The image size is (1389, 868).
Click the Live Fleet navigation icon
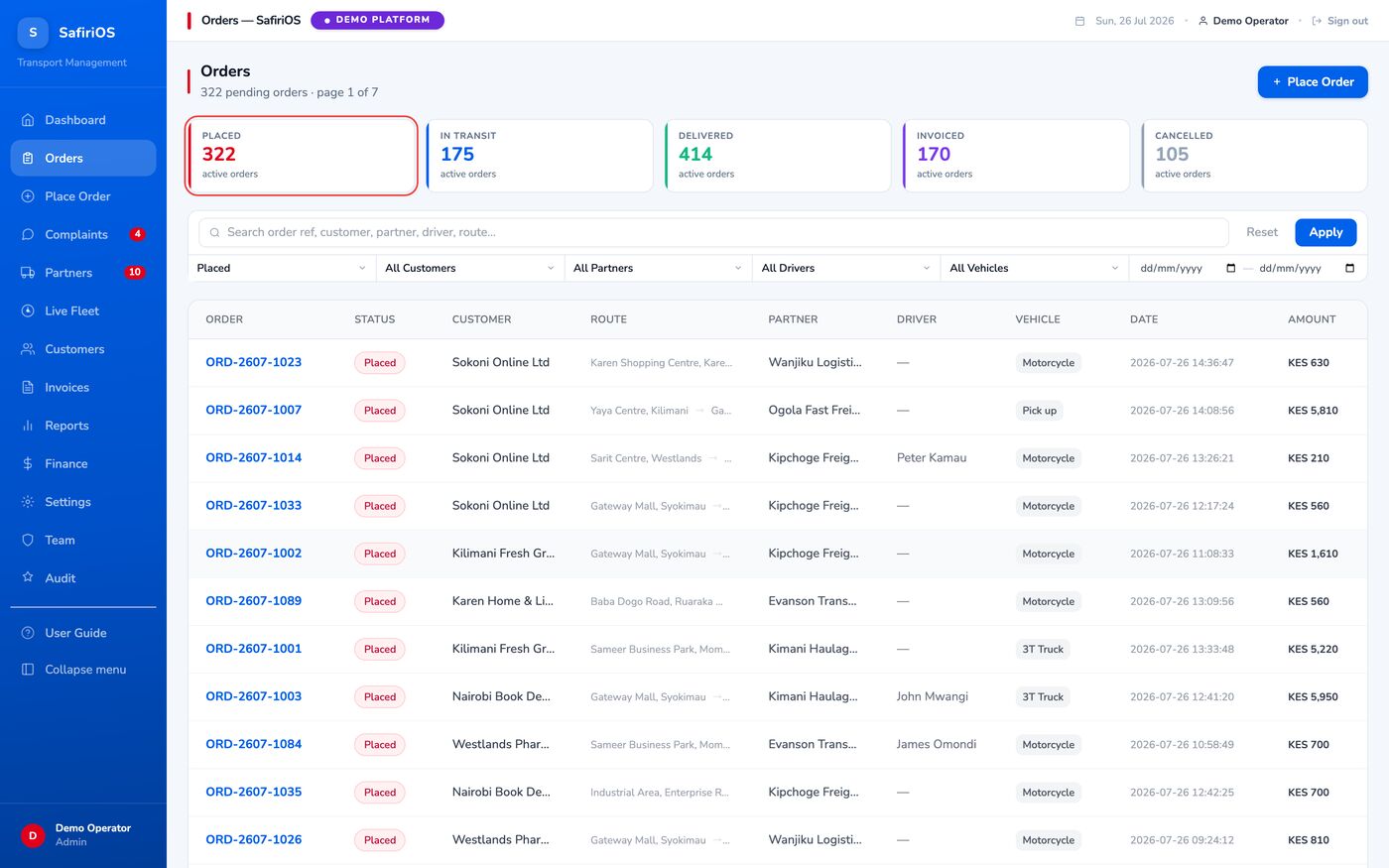click(x=28, y=311)
